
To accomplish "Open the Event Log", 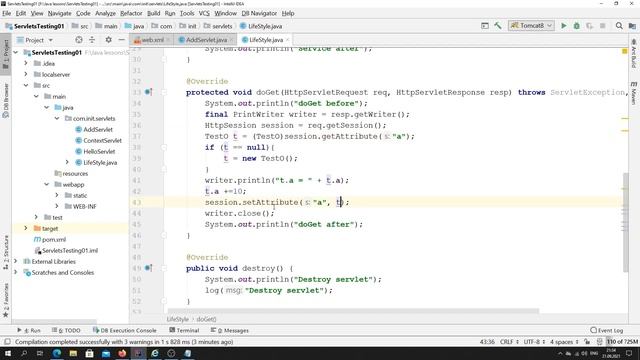I will pyautogui.click(x=607, y=330).
